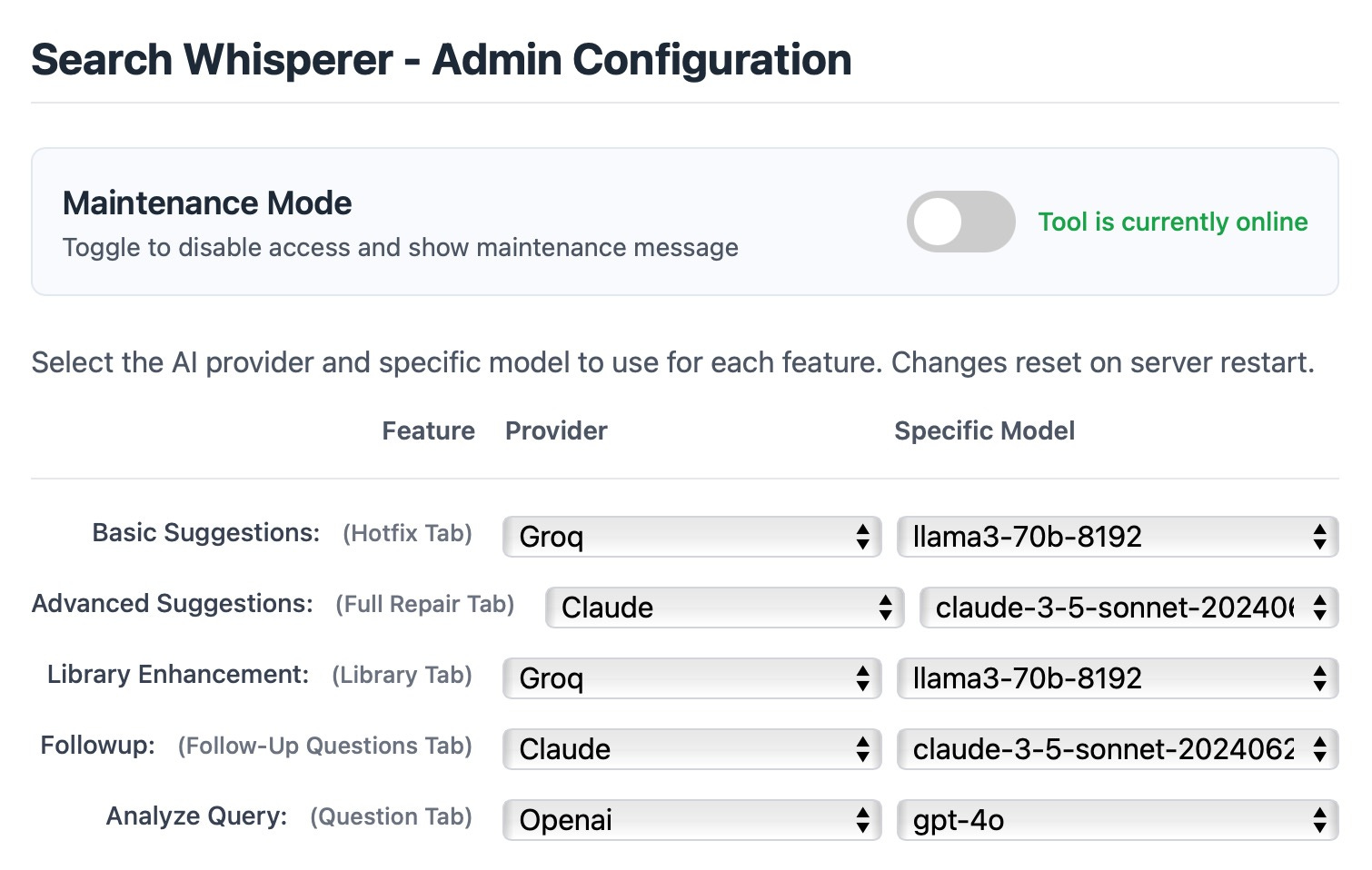
Task: Open the llama3-70b-8192 model dropdown for Basic Suggestions
Action: click(1118, 537)
